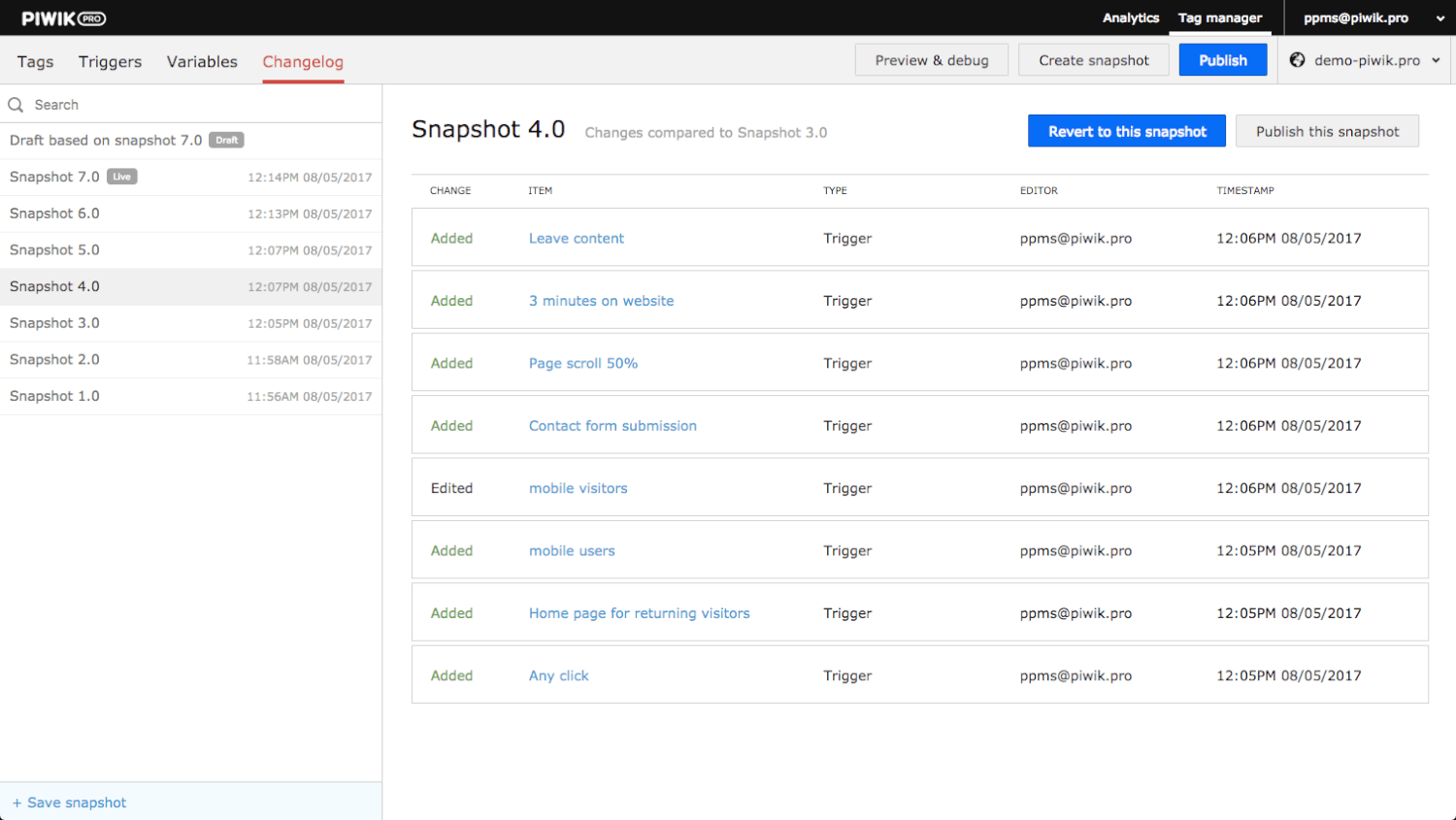Open the Tags tab
1456x820 pixels.
[x=35, y=61]
